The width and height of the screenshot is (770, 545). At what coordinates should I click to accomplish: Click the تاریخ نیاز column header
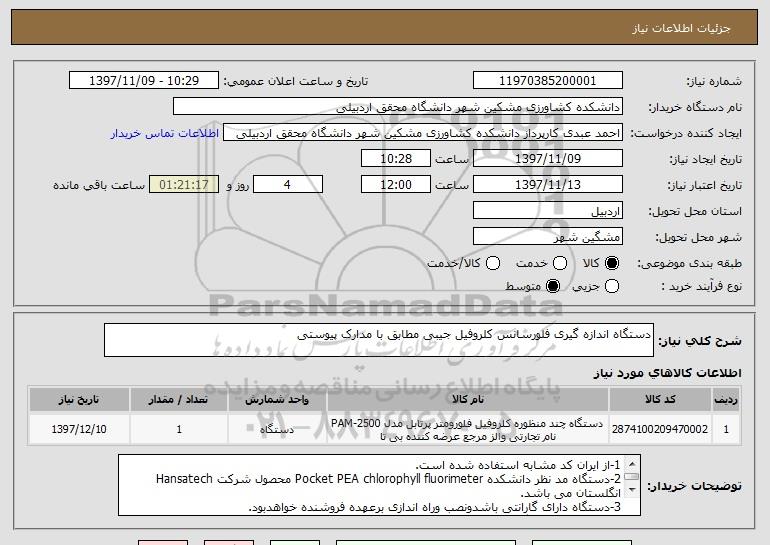coord(79,400)
